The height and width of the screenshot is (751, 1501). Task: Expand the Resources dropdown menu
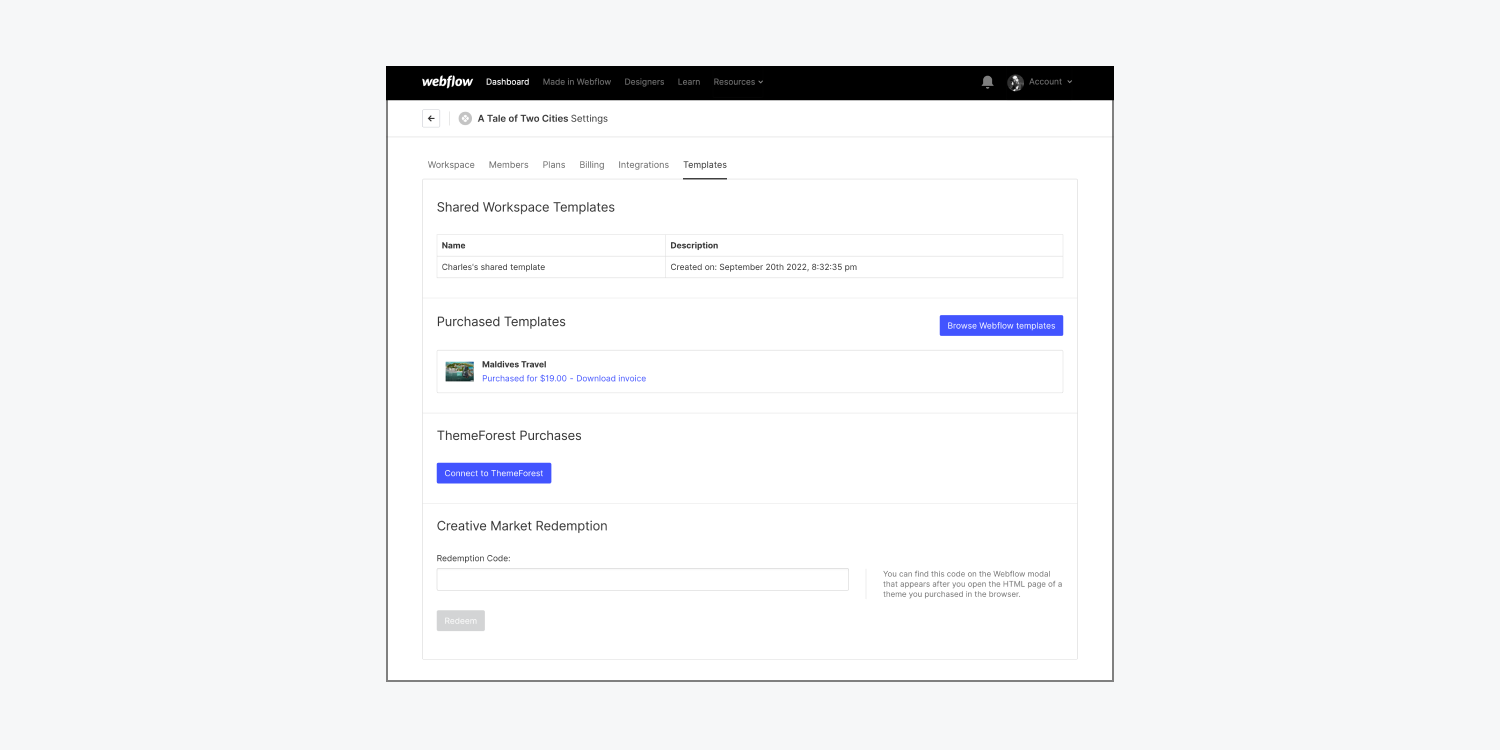click(x=738, y=82)
